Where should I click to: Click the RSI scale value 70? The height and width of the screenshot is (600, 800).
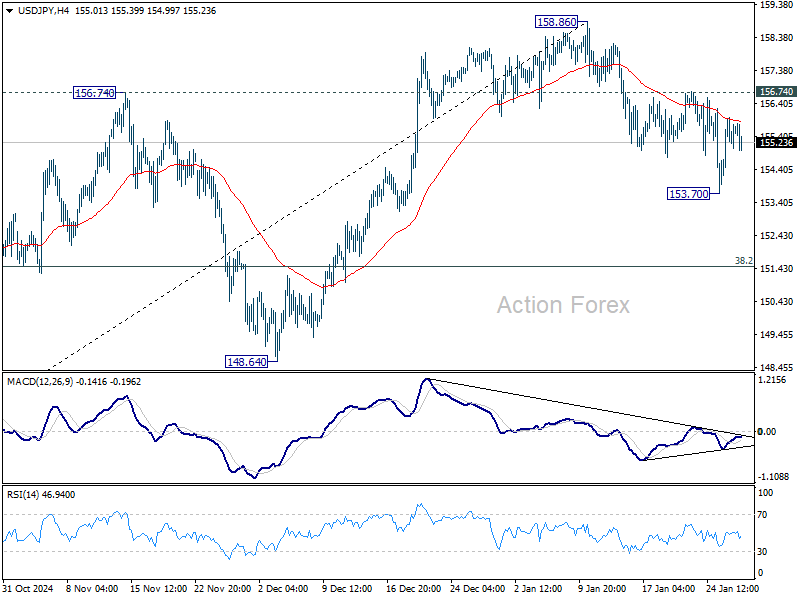point(762,515)
